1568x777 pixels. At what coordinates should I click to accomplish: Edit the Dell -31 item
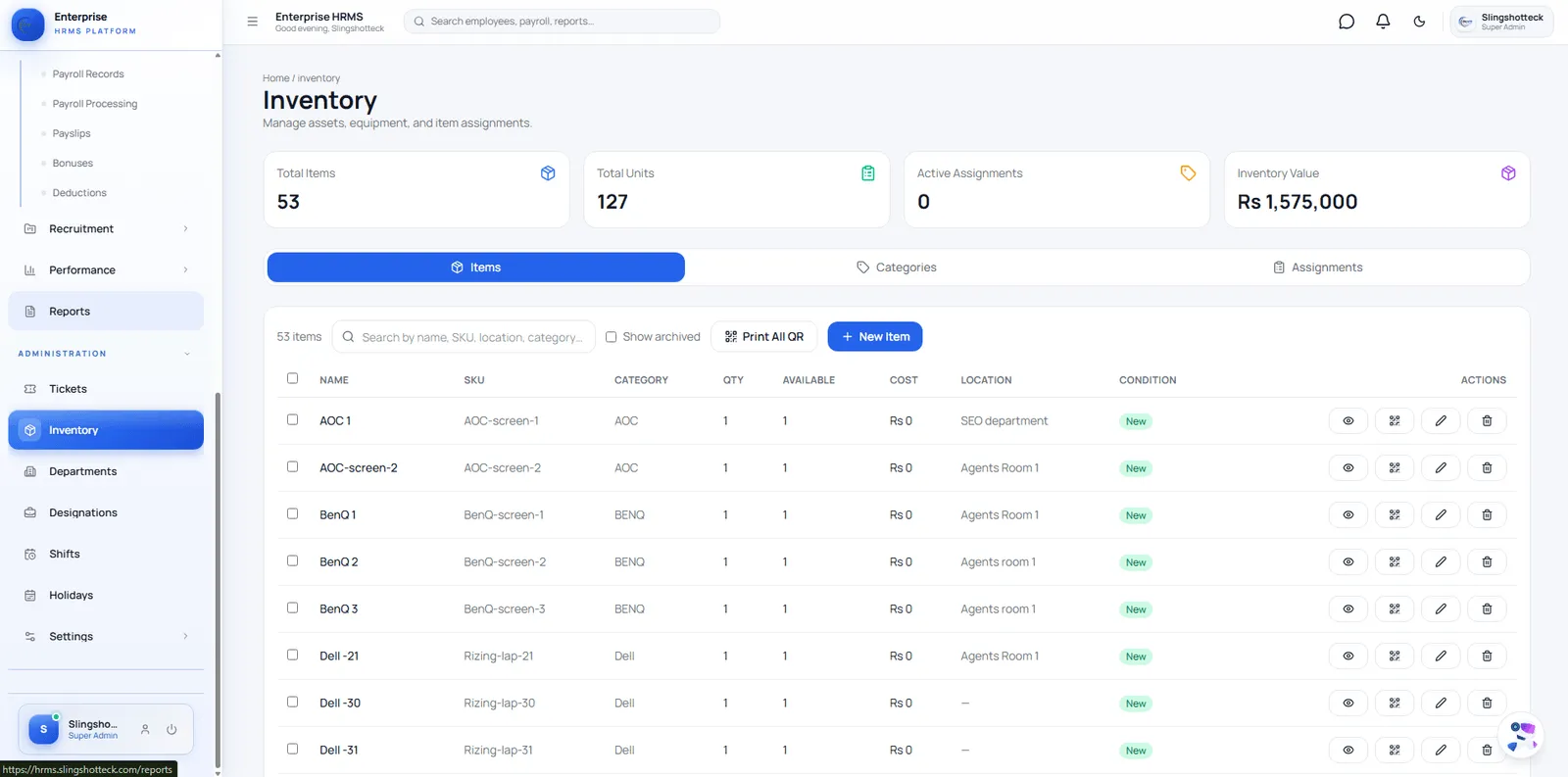(1441, 751)
